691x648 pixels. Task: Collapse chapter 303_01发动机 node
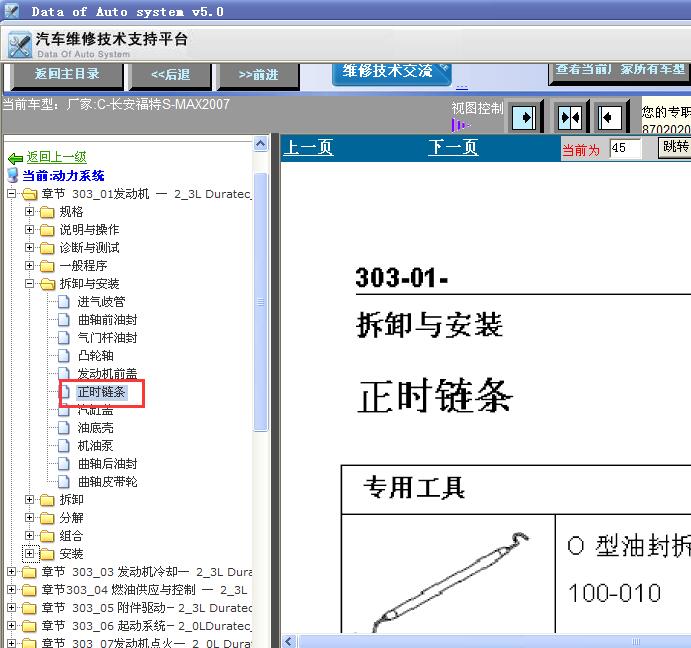coord(12,194)
